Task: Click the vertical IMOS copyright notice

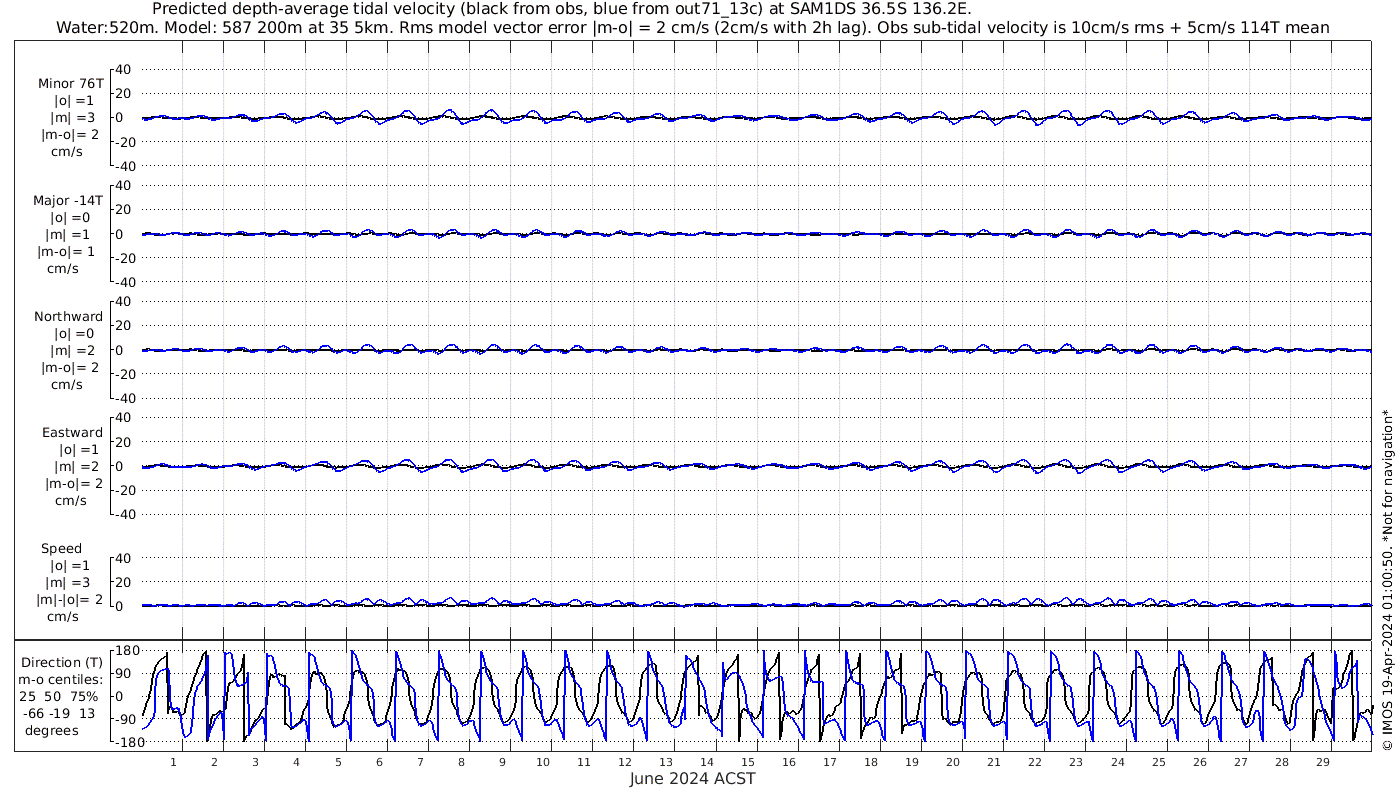Action: (x=1387, y=580)
